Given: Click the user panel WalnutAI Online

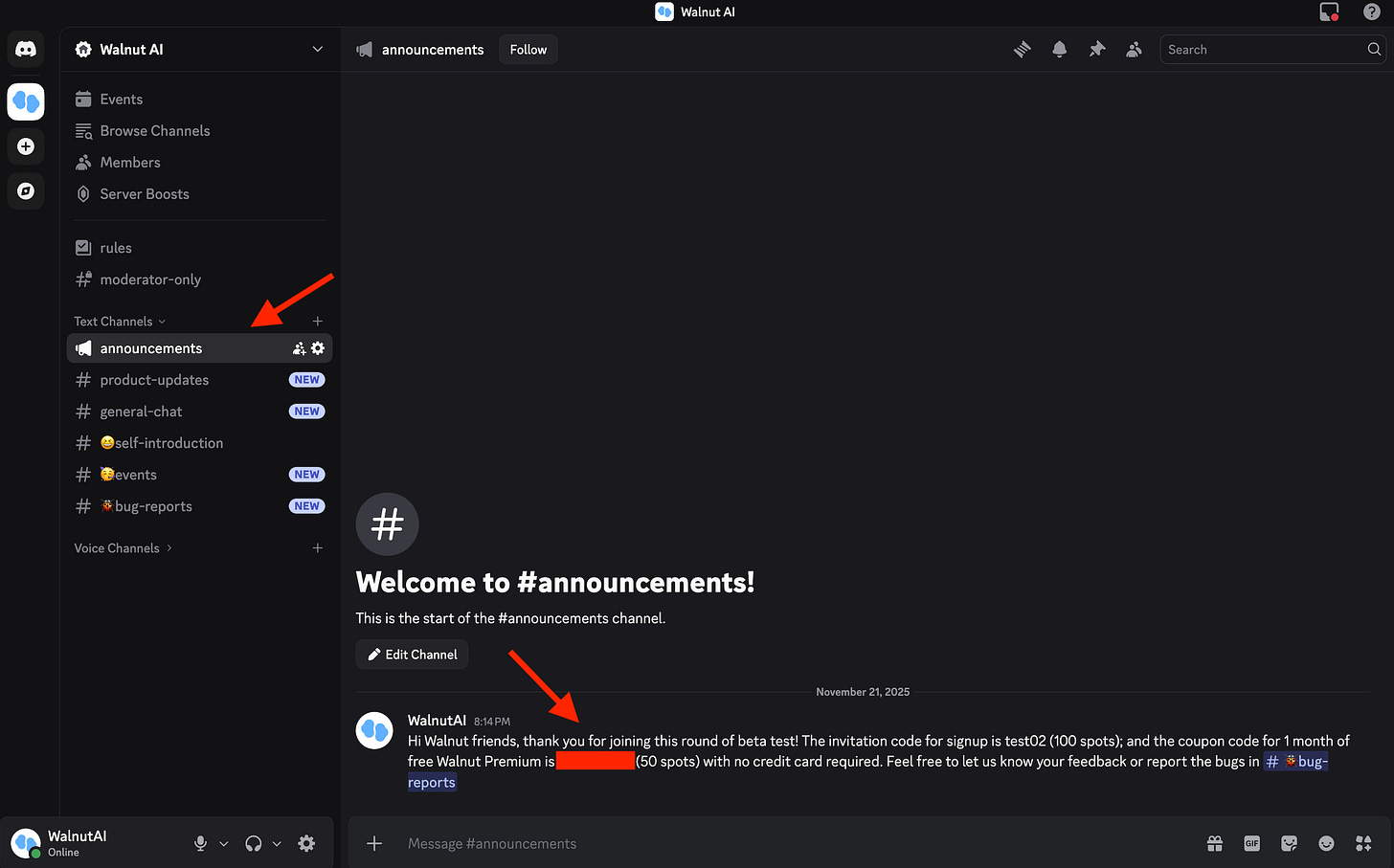Looking at the screenshot, I should coord(93,843).
